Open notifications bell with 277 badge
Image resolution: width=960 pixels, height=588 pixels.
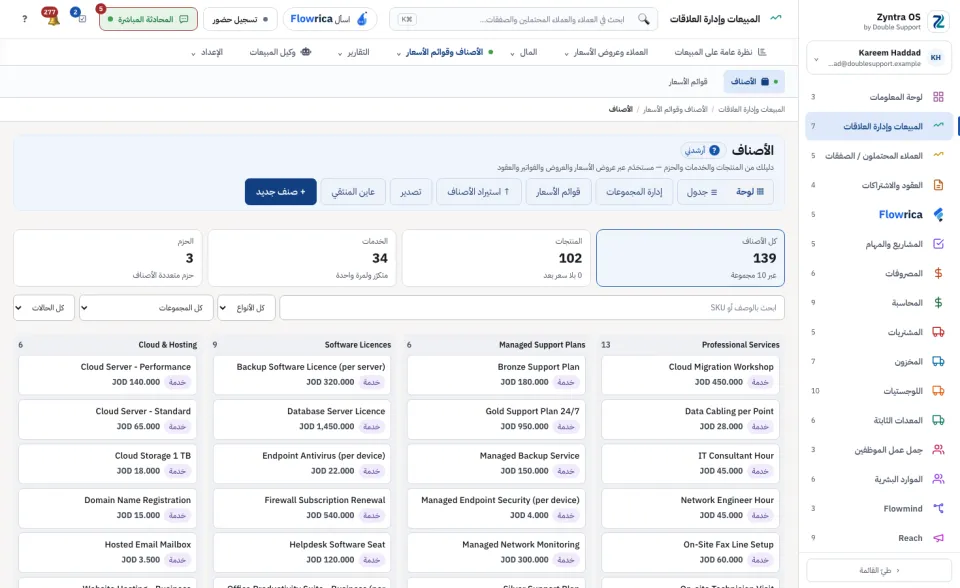(53, 18)
